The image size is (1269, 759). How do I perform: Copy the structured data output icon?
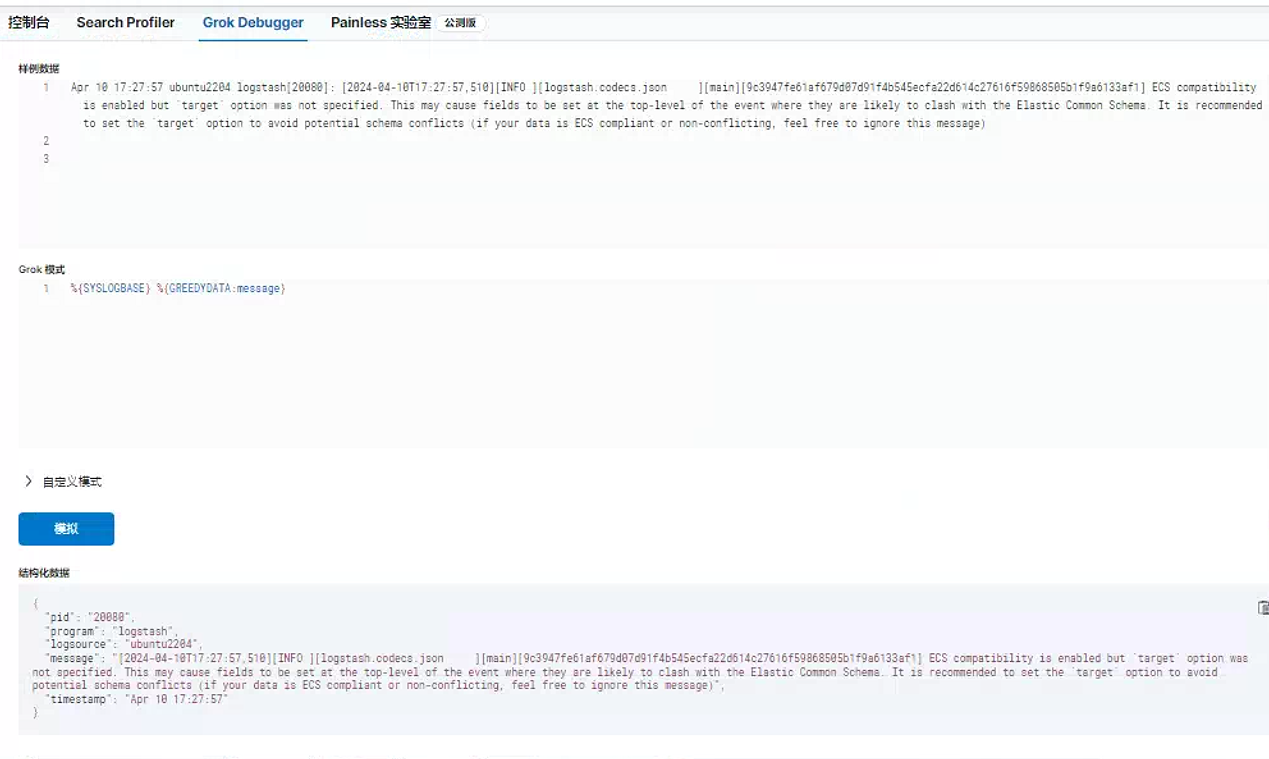[x=1263, y=608]
